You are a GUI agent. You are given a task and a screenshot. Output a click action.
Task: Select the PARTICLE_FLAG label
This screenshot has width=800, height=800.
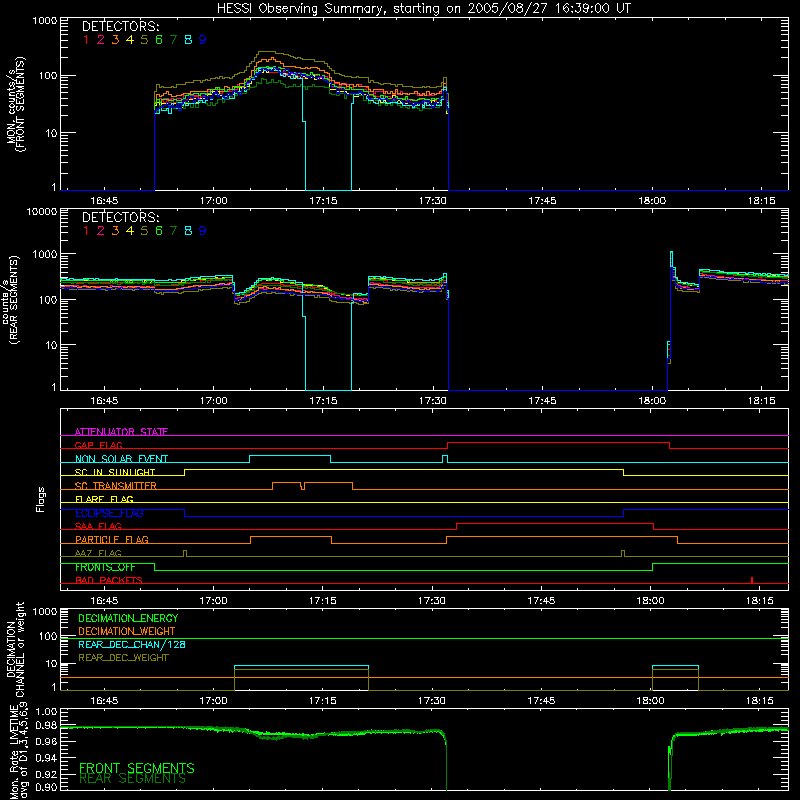(112, 540)
